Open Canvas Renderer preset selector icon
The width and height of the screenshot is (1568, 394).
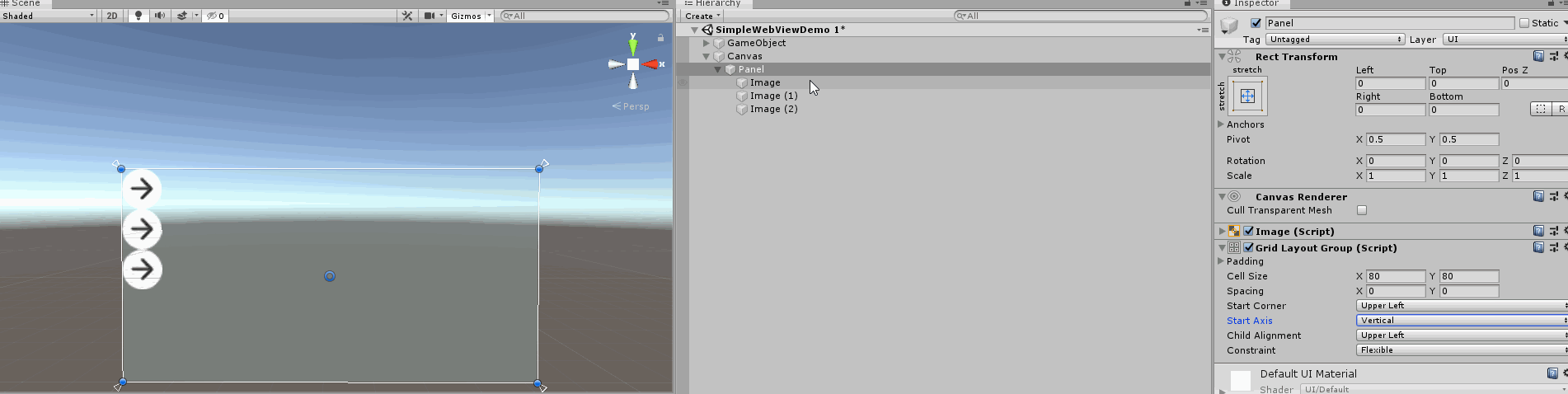(x=1553, y=196)
